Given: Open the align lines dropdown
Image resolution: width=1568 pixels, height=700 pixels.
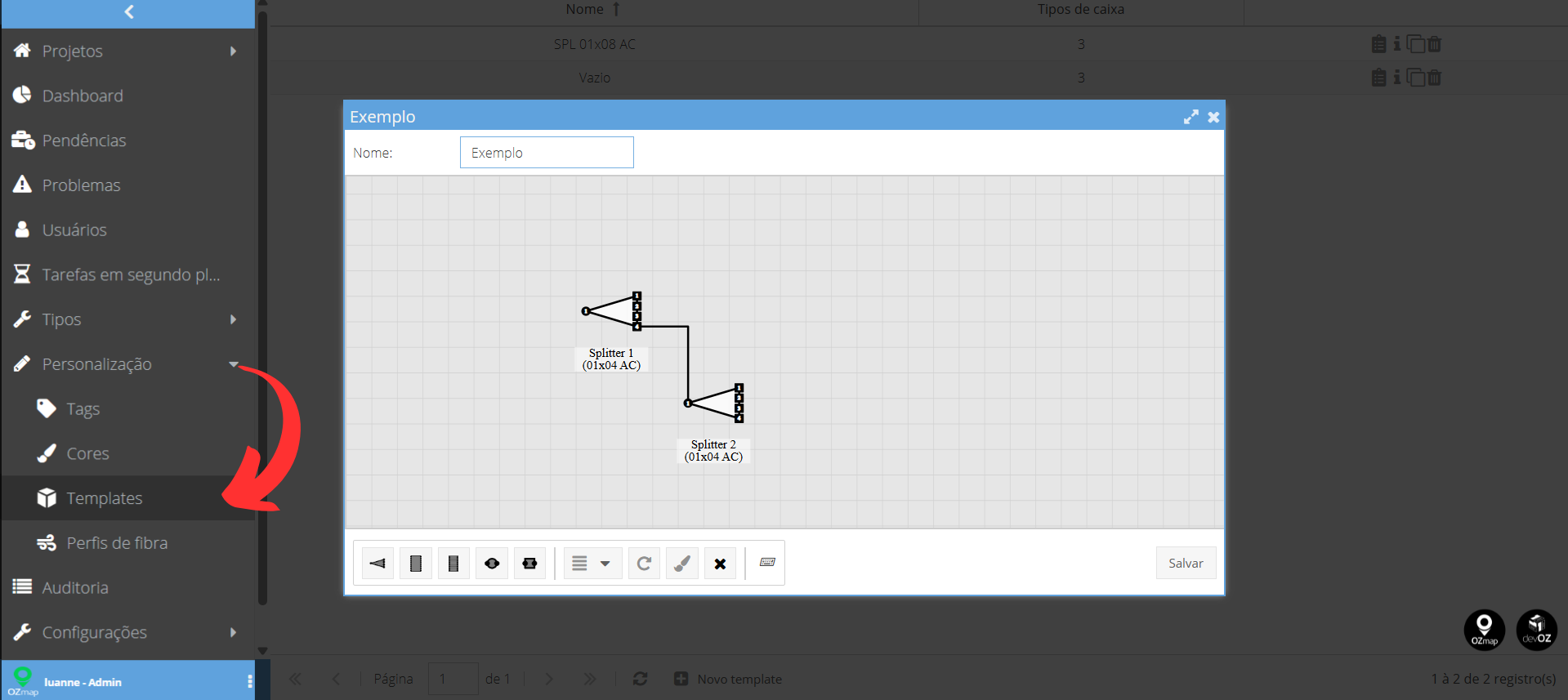Looking at the screenshot, I should coord(592,564).
